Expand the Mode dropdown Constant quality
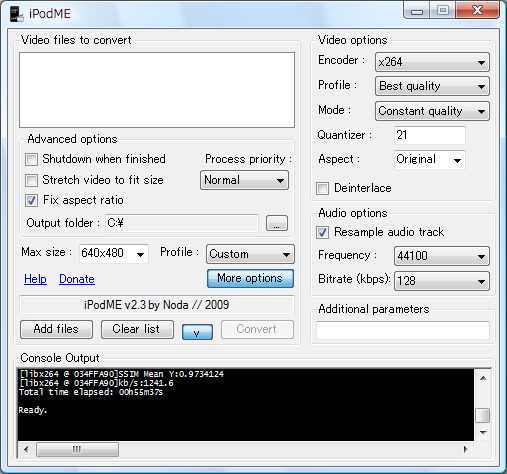Image resolution: width=507 pixels, height=474 pixels. pos(432,111)
